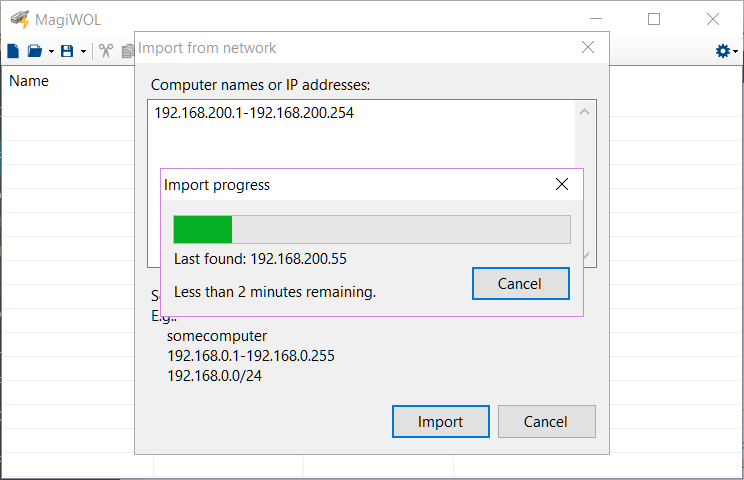Cancel the Import from network dialog
This screenshot has width=744, height=480.
pos(546,422)
